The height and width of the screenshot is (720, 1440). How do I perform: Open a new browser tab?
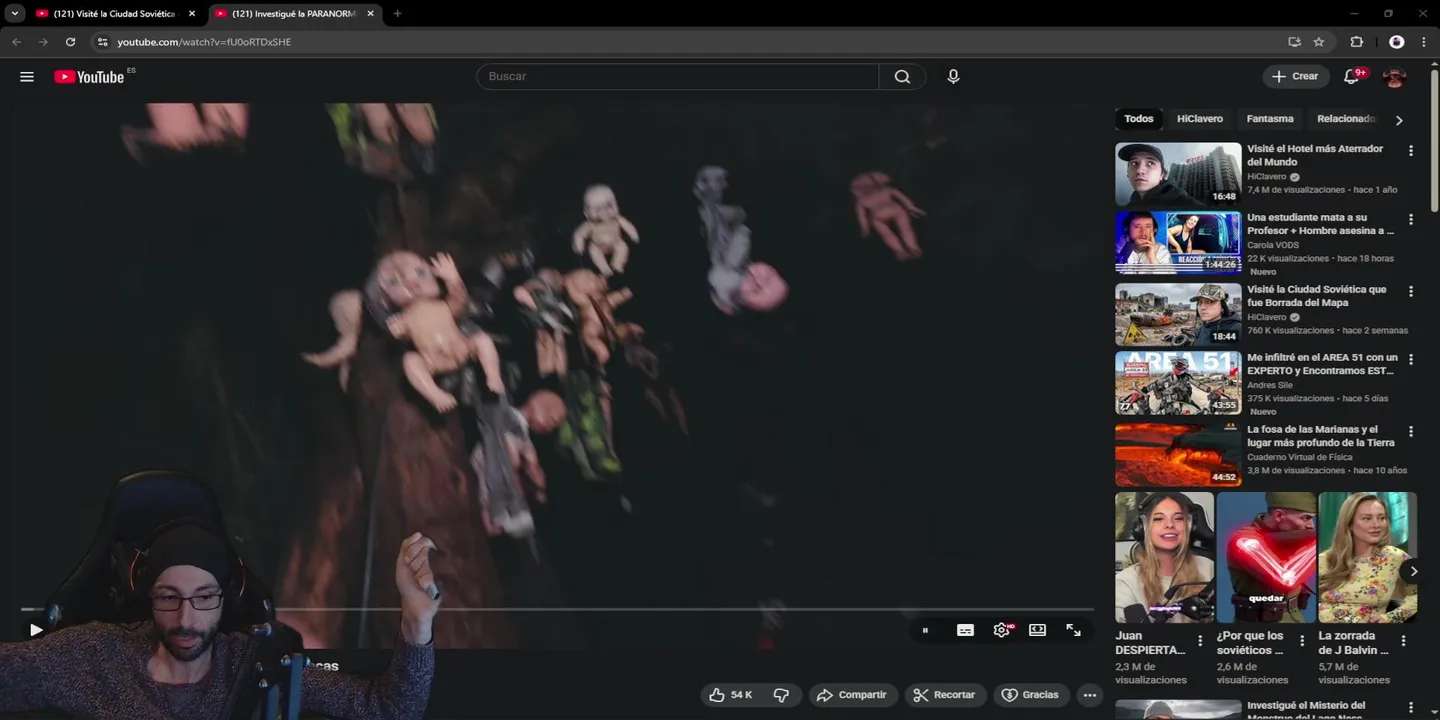pos(397,14)
